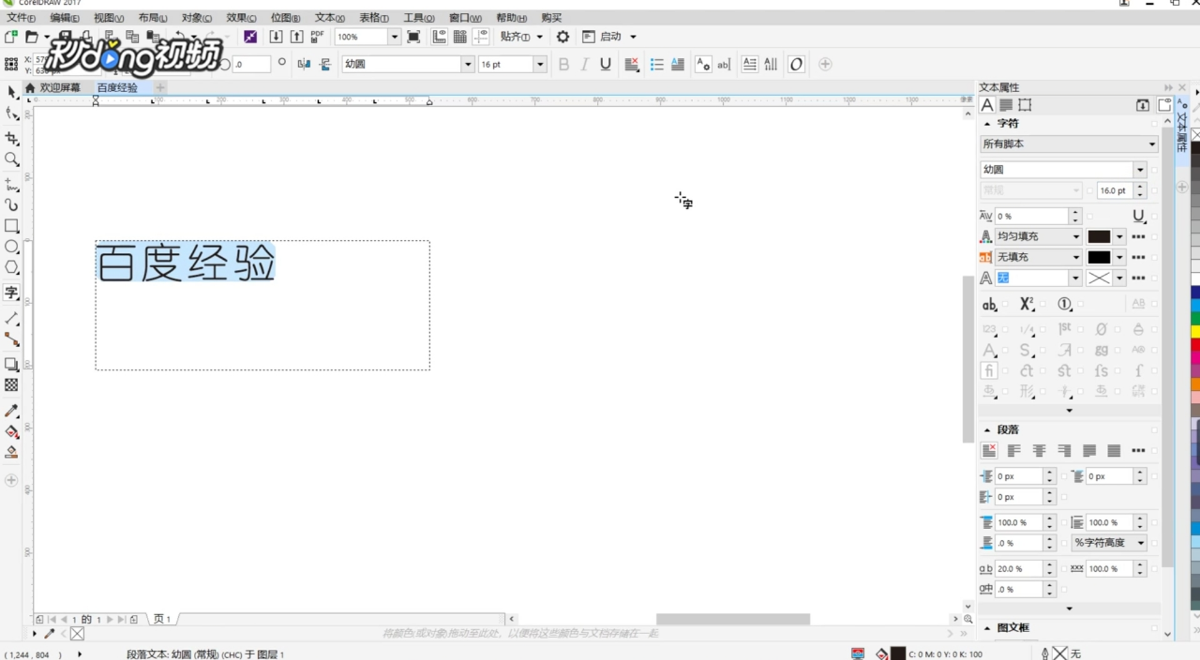Click the 16.0 pt font size field
This screenshot has height=660, width=1200.
tap(1113, 190)
